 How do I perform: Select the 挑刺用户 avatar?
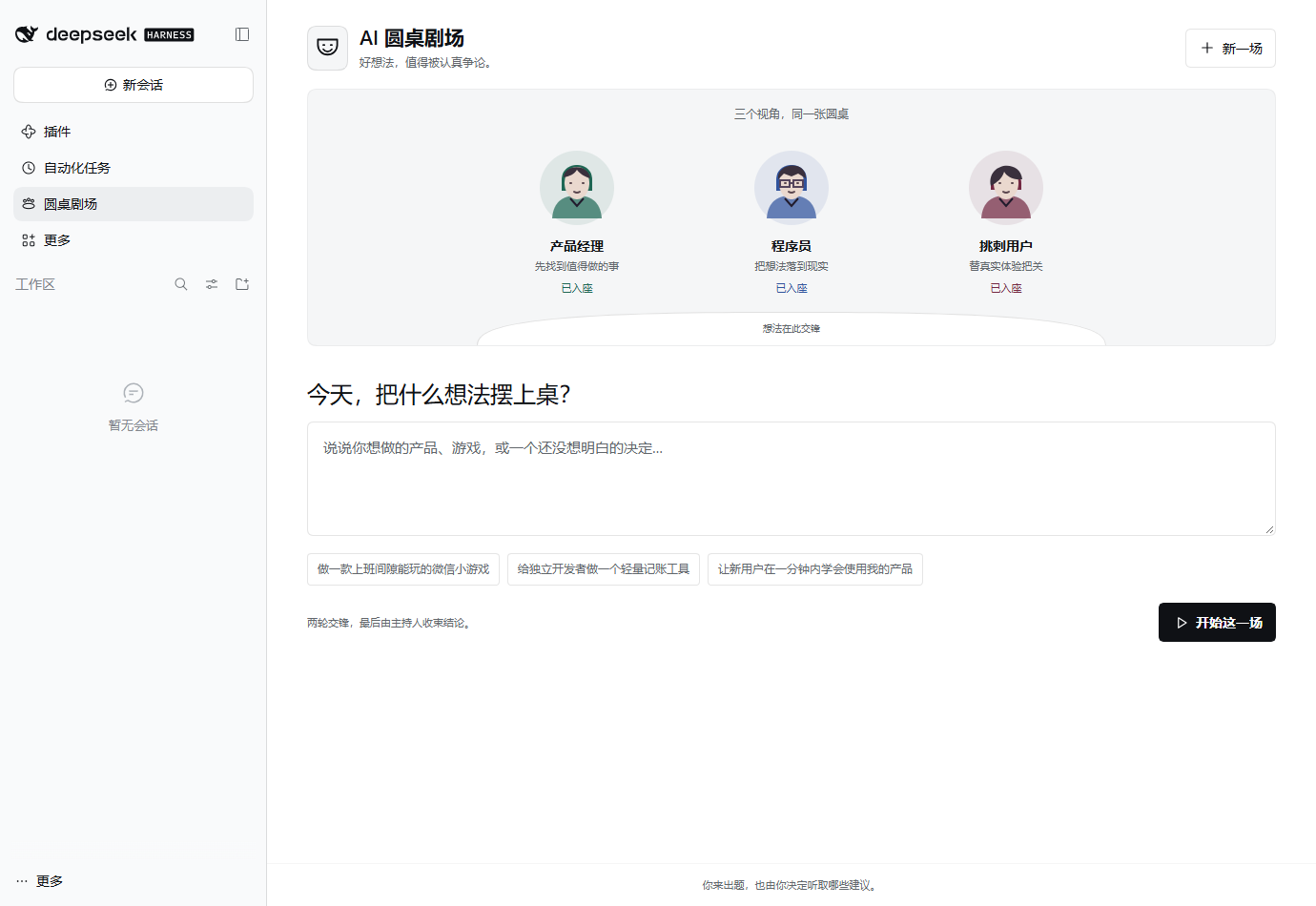pyautogui.click(x=1006, y=188)
